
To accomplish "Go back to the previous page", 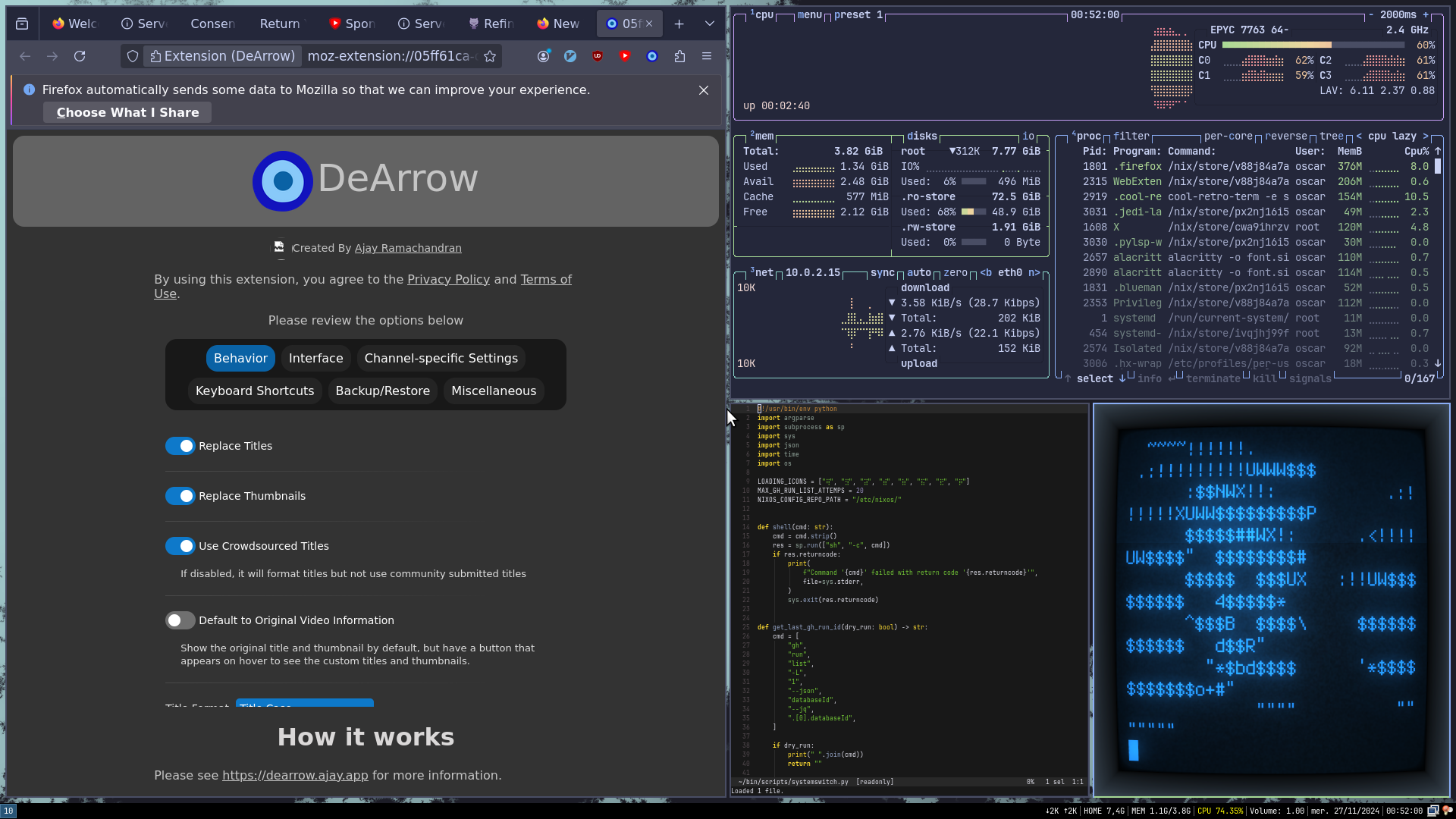I will tap(25, 56).
